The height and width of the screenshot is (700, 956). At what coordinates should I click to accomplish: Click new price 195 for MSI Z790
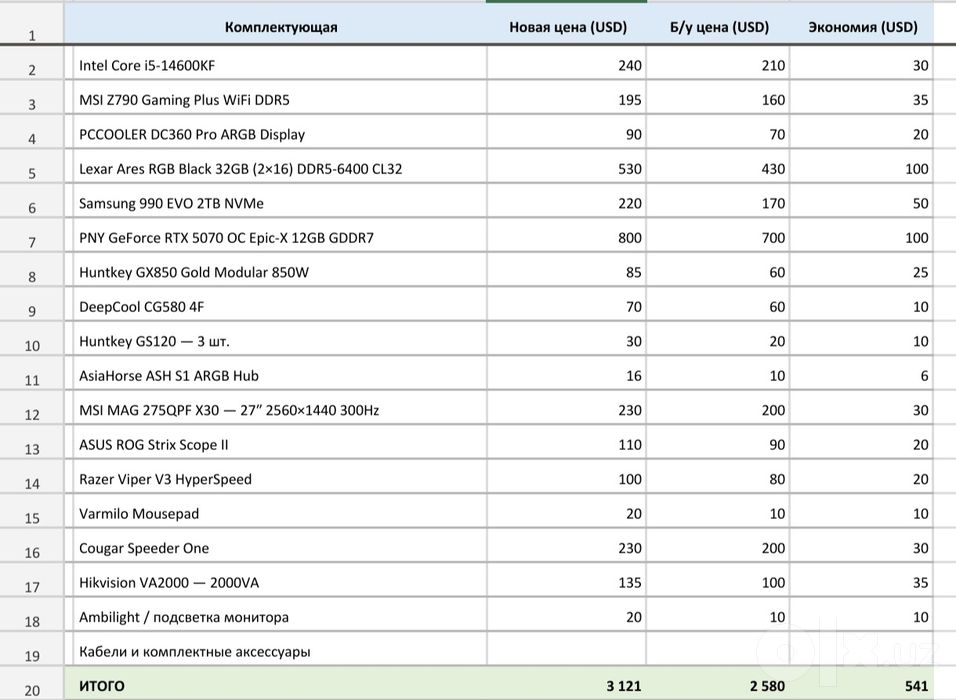click(567, 99)
